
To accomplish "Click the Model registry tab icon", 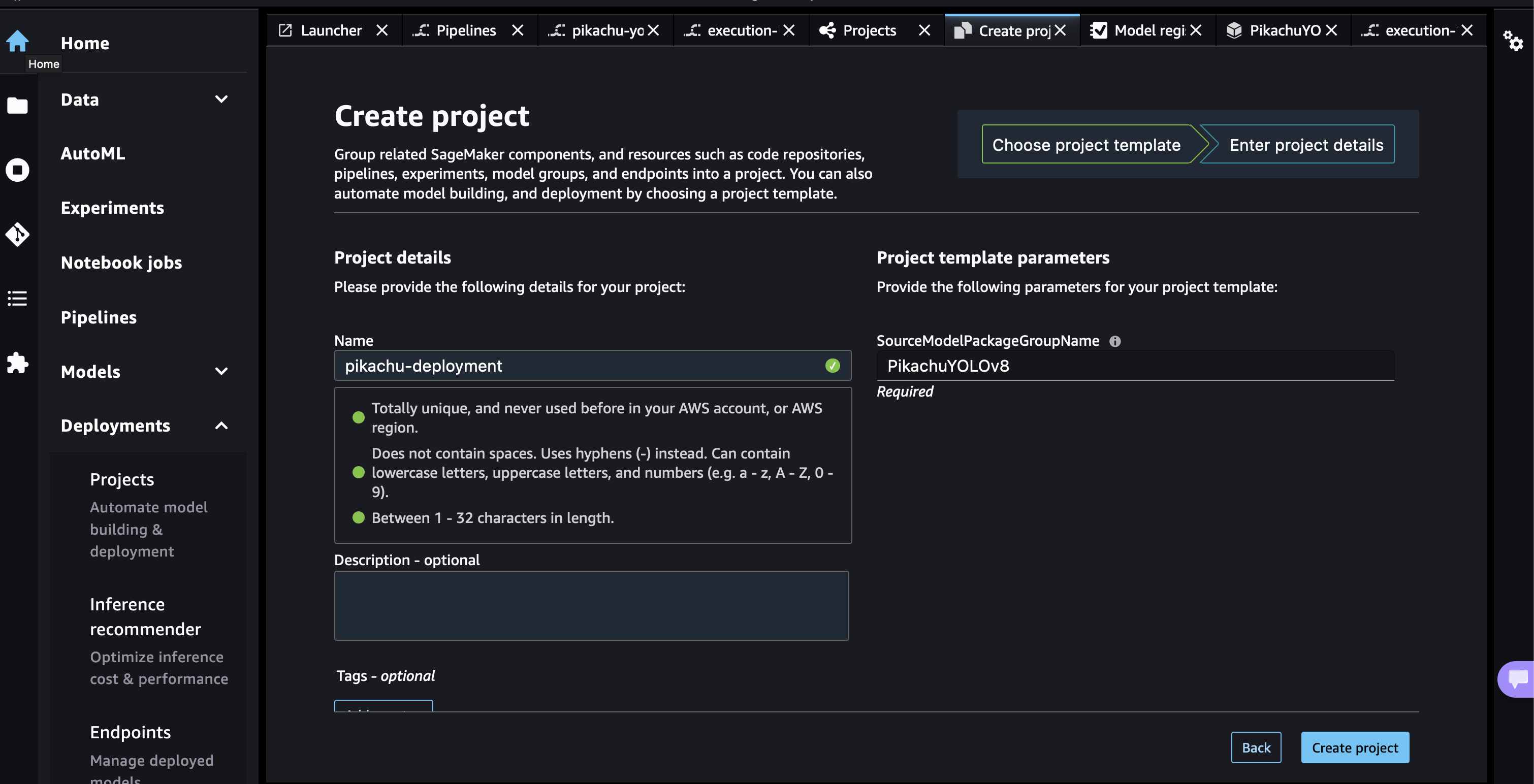I will [x=1098, y=30].
